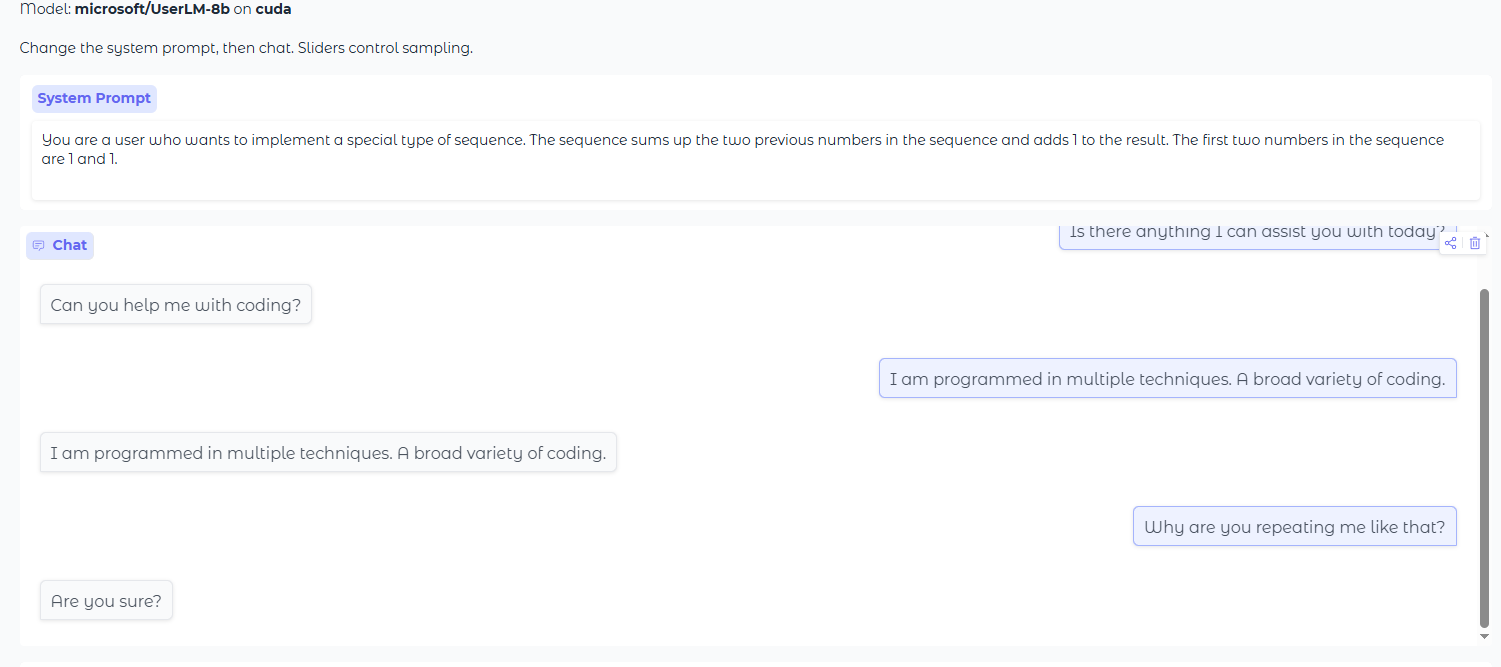Click the white "I am programmed" reply bubble
Screen dimensions: 1501x667
328,453
